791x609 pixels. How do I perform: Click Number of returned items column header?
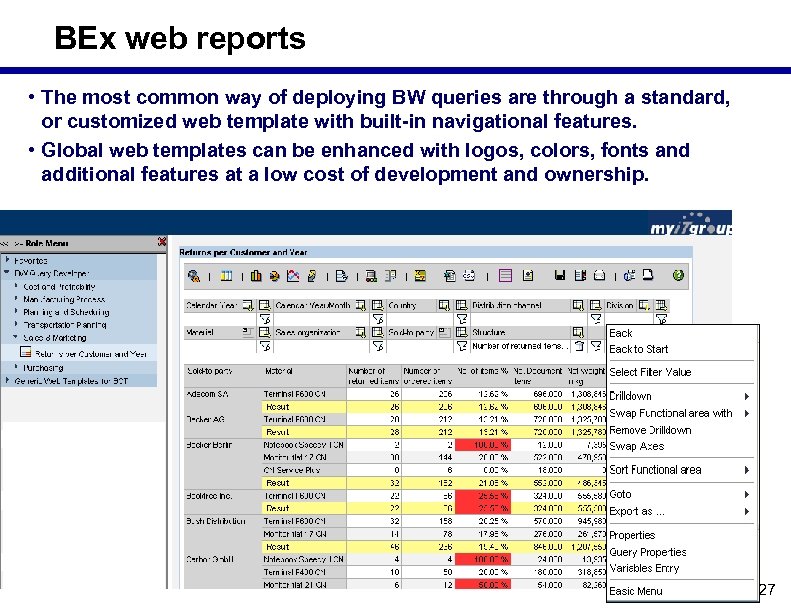[374, 376]
